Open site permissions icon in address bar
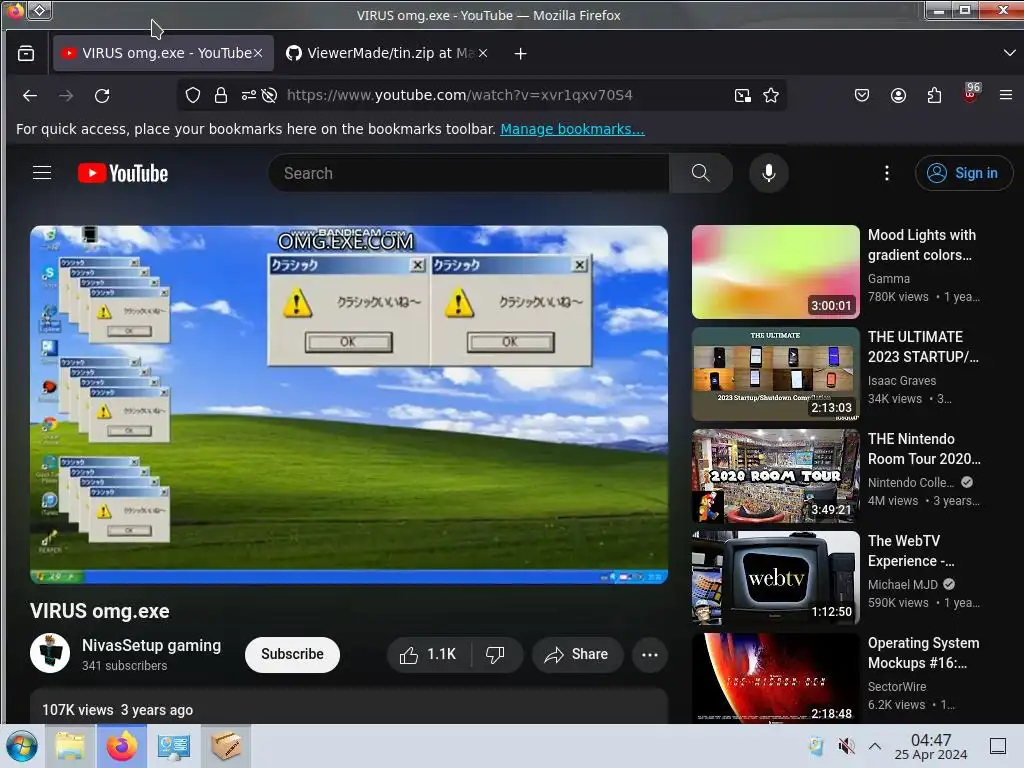 (248, 95)
